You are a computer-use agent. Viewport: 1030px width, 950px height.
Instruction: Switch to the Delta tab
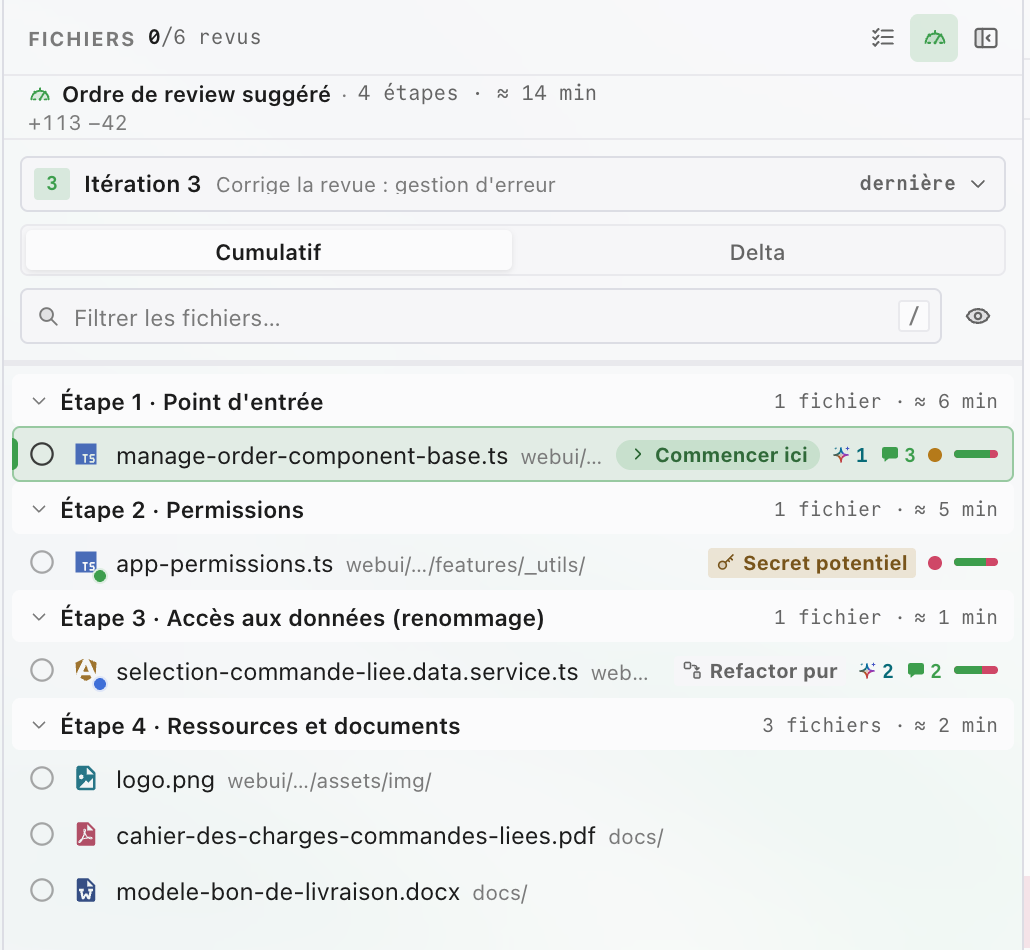click(757, 252)
